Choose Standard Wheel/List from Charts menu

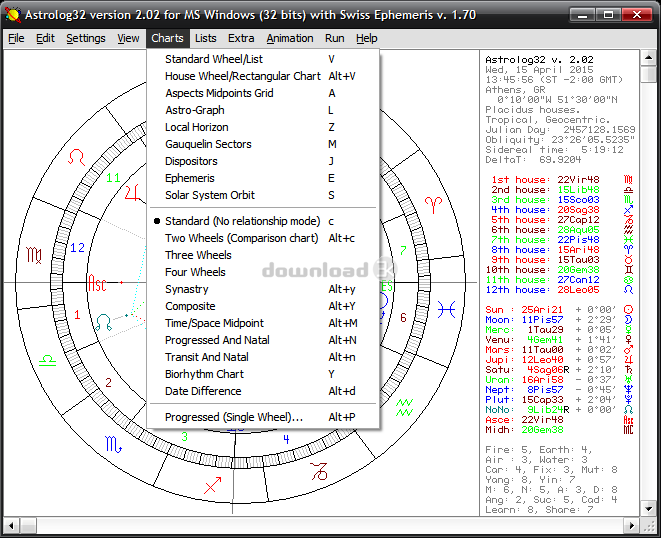click(x=263, y=59)
